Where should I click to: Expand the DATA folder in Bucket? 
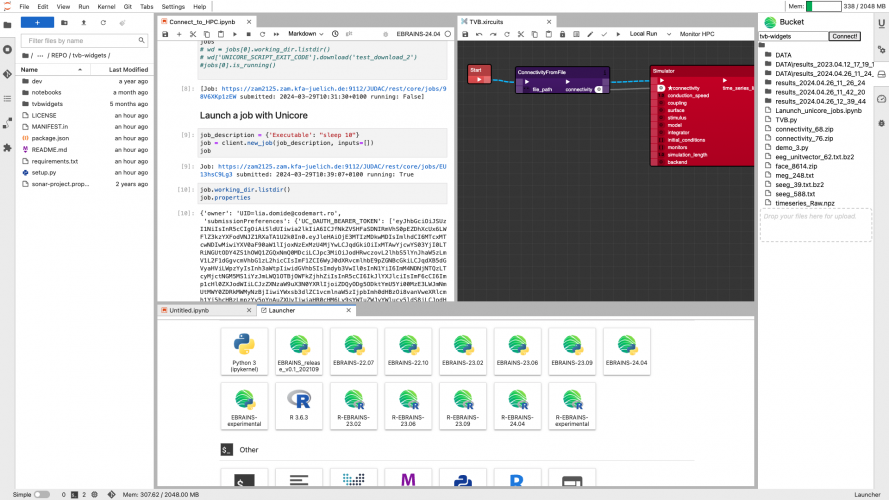point(783,55)
